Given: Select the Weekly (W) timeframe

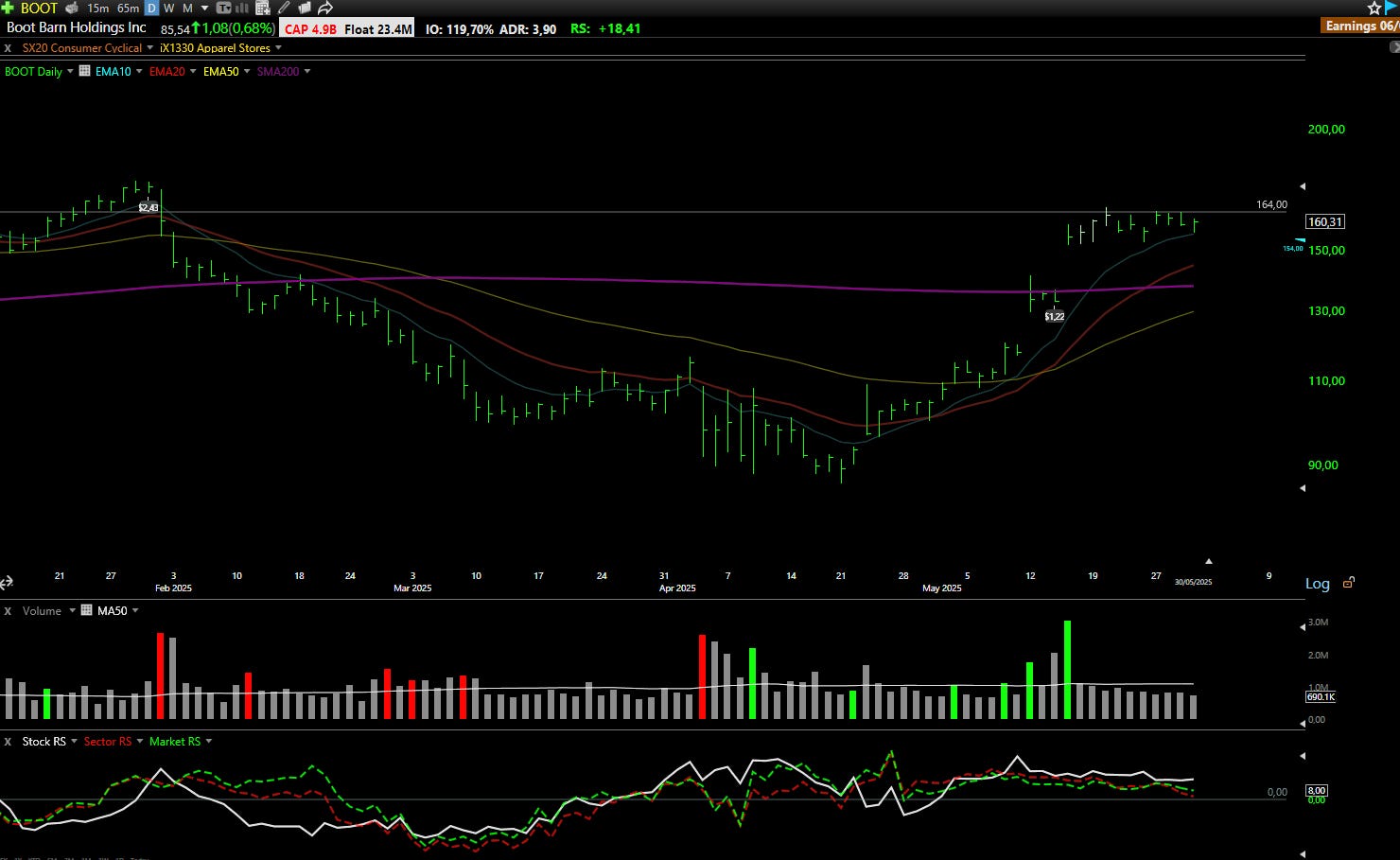Looking at the screenshot, I should [169, 8].
